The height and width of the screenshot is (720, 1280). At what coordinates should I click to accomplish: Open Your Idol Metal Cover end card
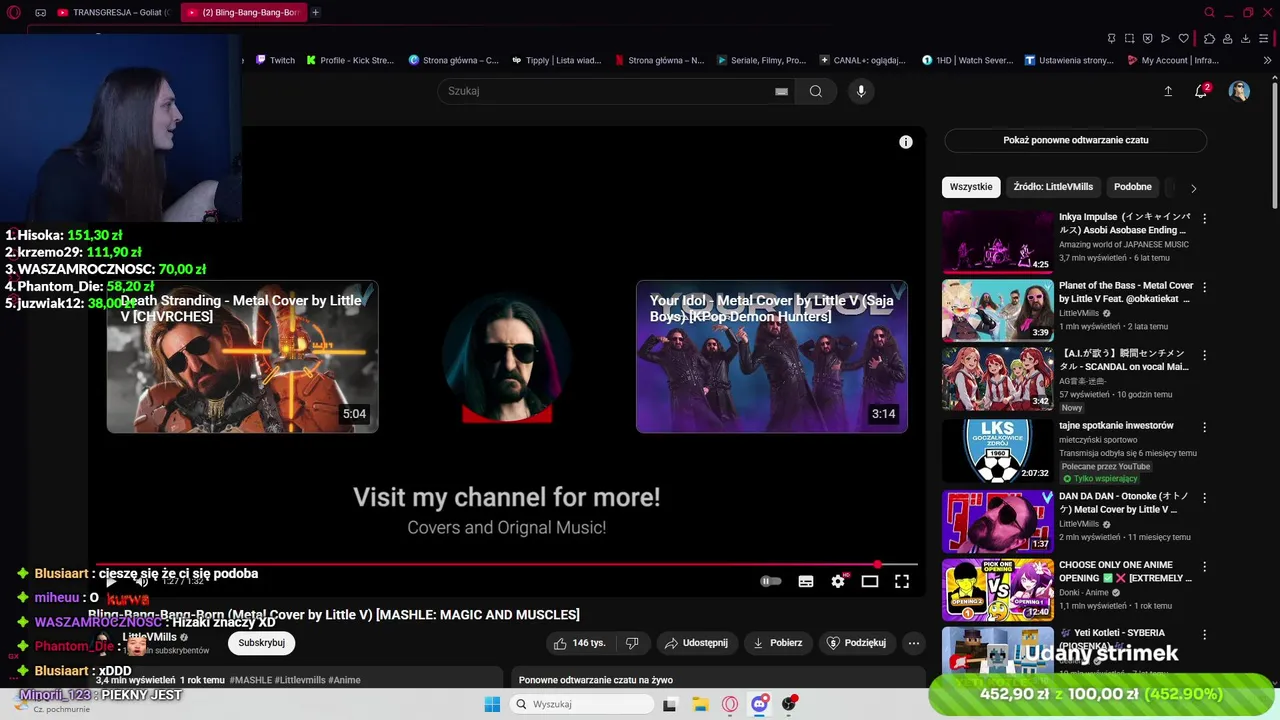[772, 357]
